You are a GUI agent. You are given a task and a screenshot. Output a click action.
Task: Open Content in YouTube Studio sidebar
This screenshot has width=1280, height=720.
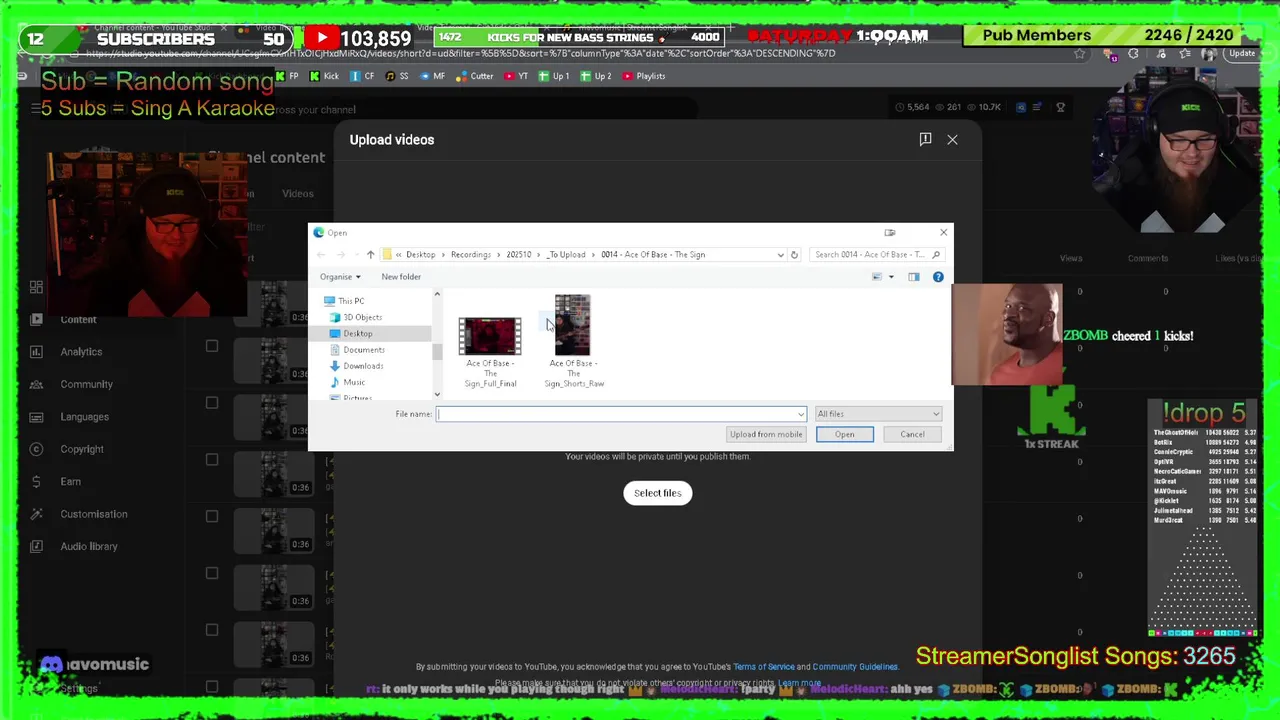click(78, 320)
